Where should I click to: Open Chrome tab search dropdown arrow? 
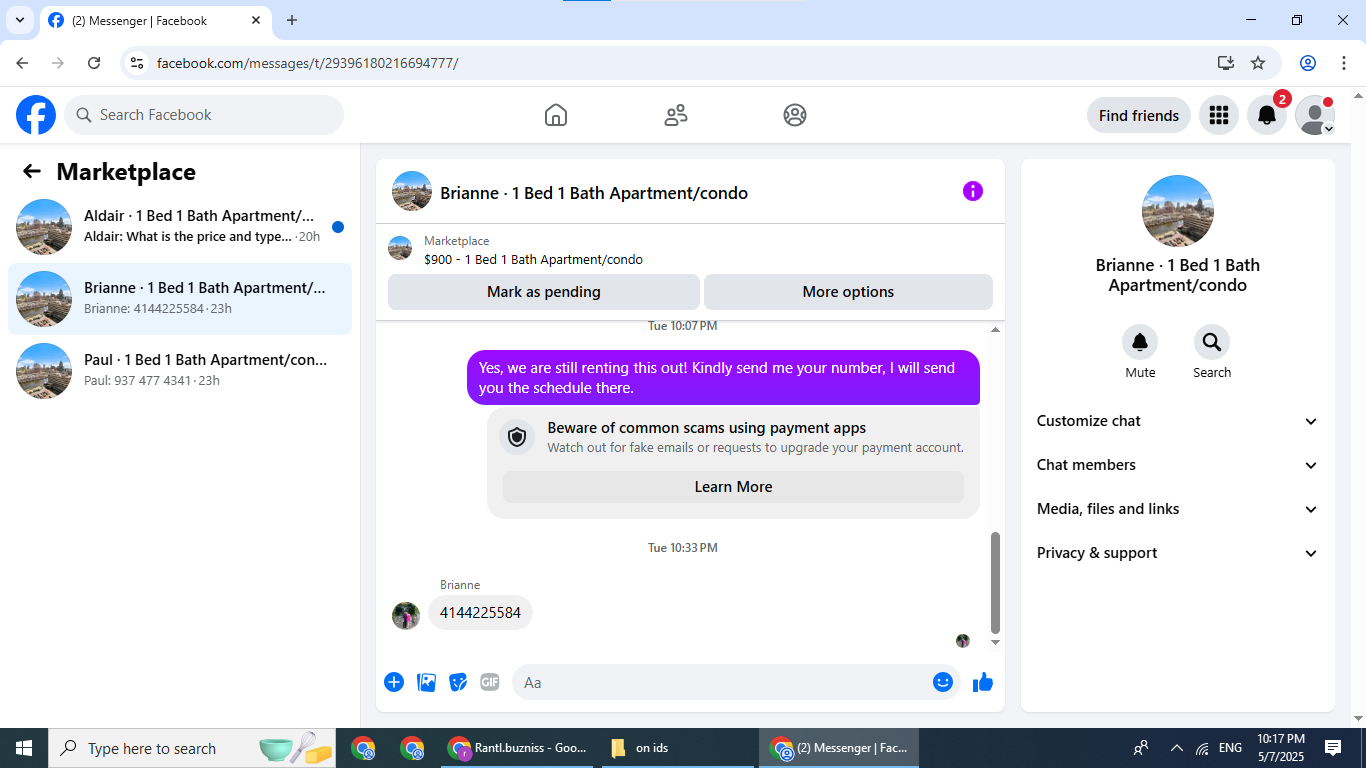click(x=19, y=20)
